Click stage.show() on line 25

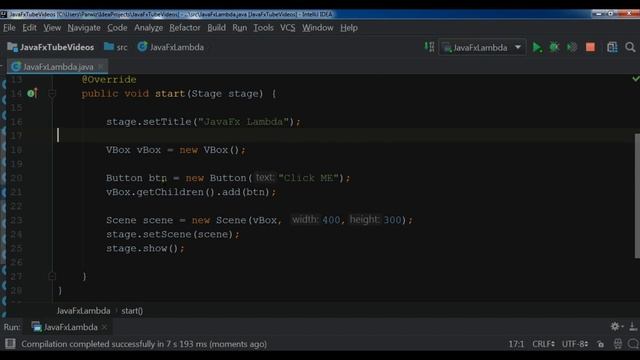coord(145,248)
